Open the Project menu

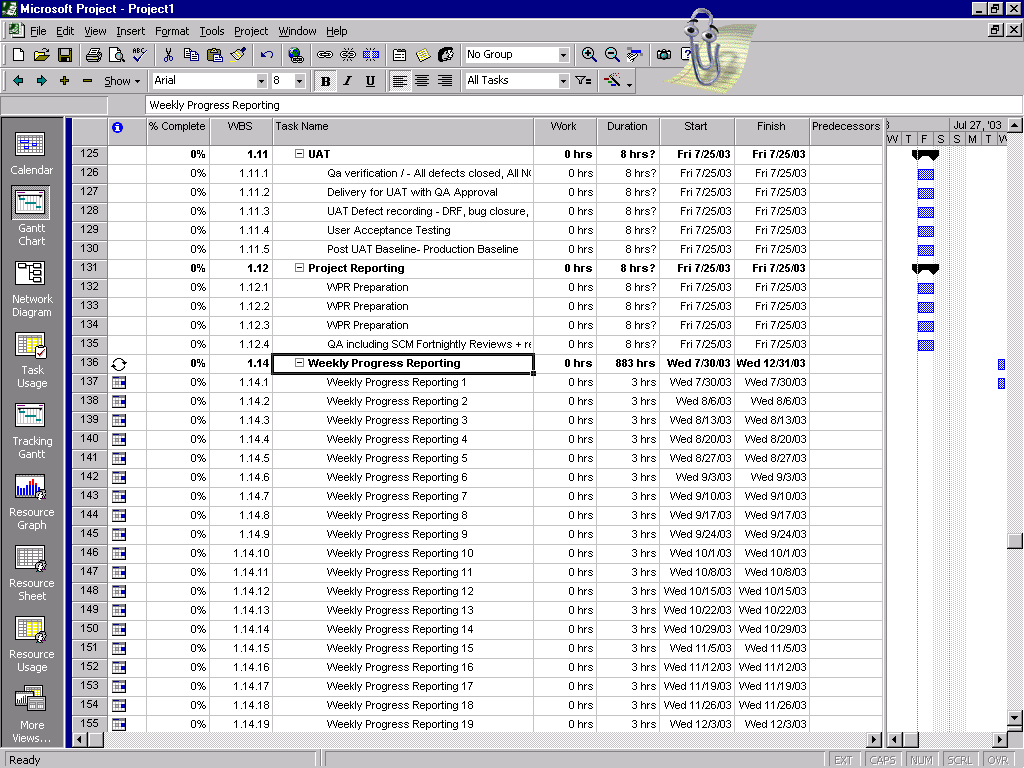click(250, 31)
